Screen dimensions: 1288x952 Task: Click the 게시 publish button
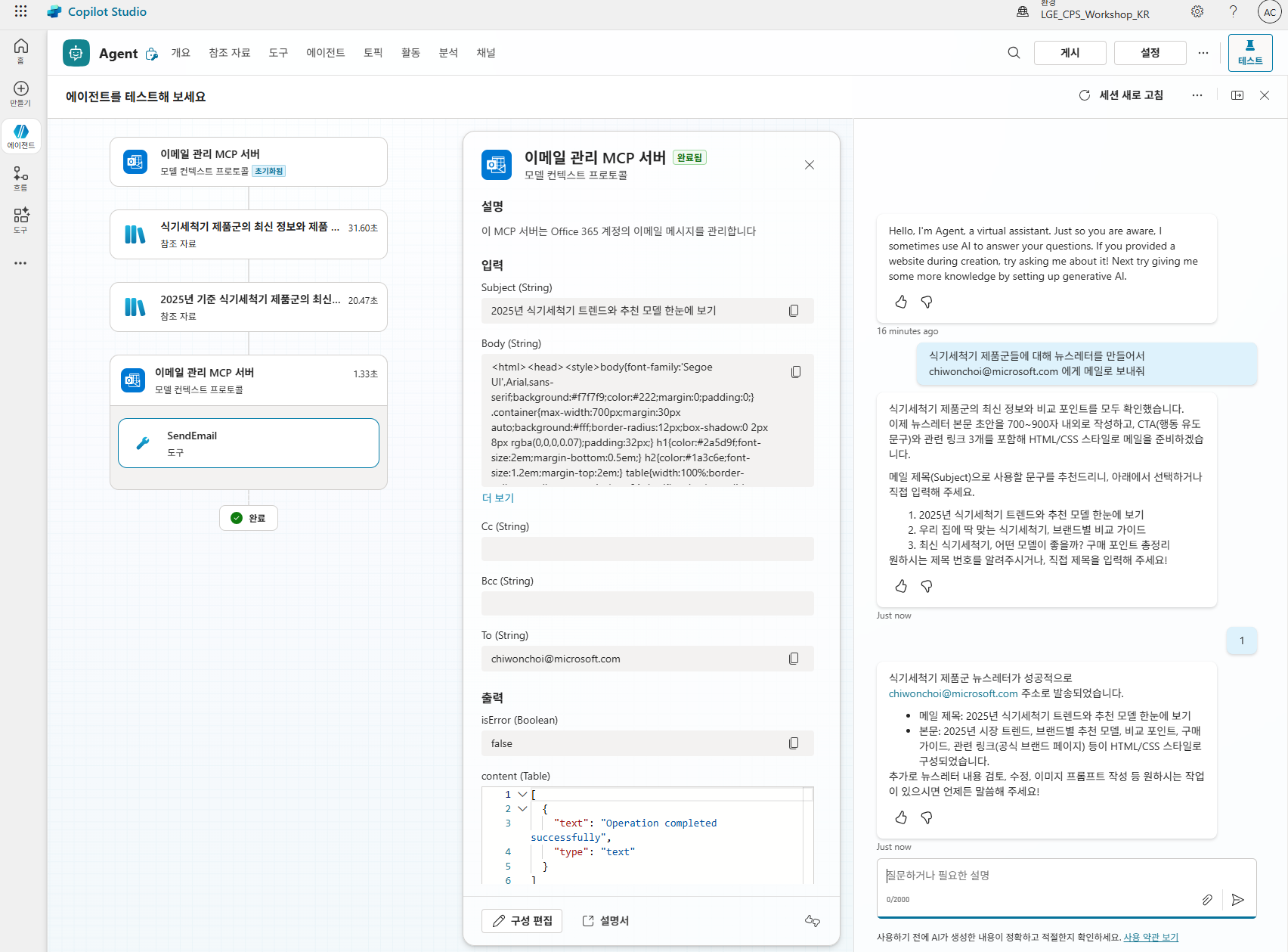[x=1070, y=53]
